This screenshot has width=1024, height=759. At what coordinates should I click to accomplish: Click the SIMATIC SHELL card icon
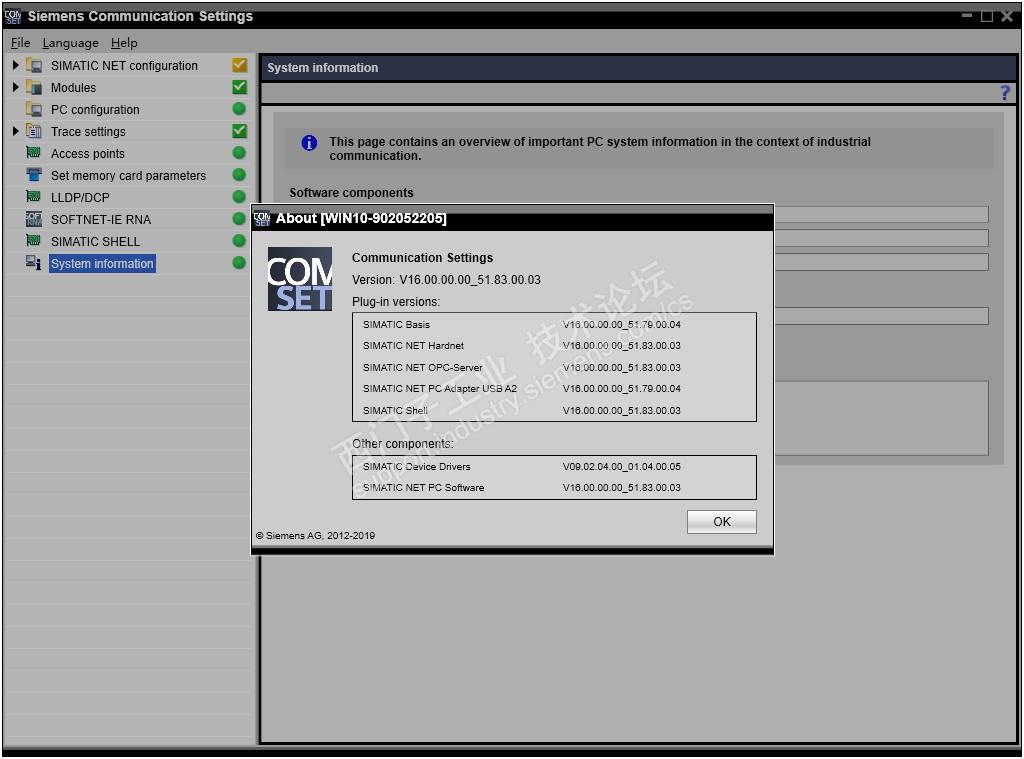pyautogui.click(x=33, y=240)
